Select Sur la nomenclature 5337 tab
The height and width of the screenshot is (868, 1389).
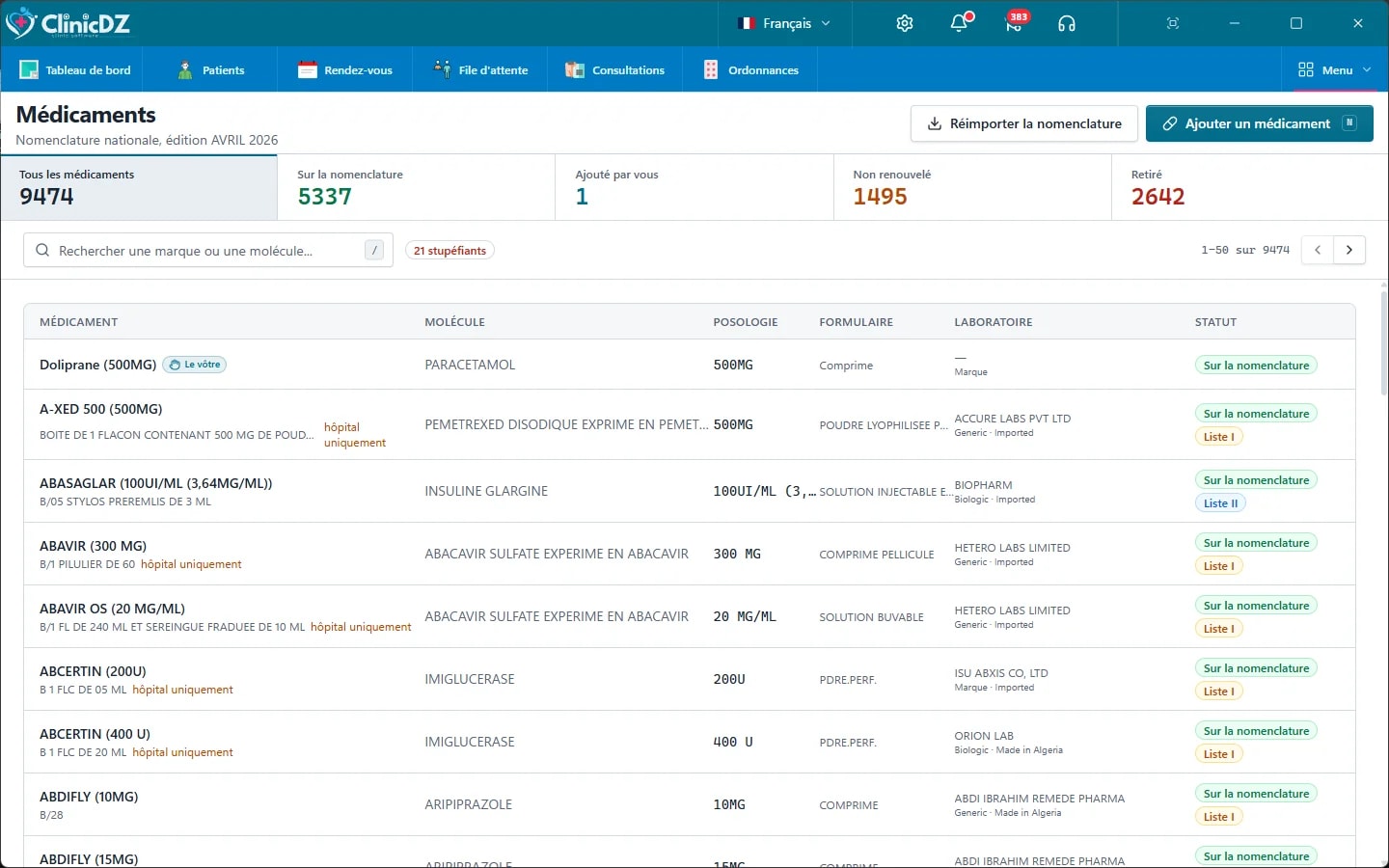[x=417, y=187]
